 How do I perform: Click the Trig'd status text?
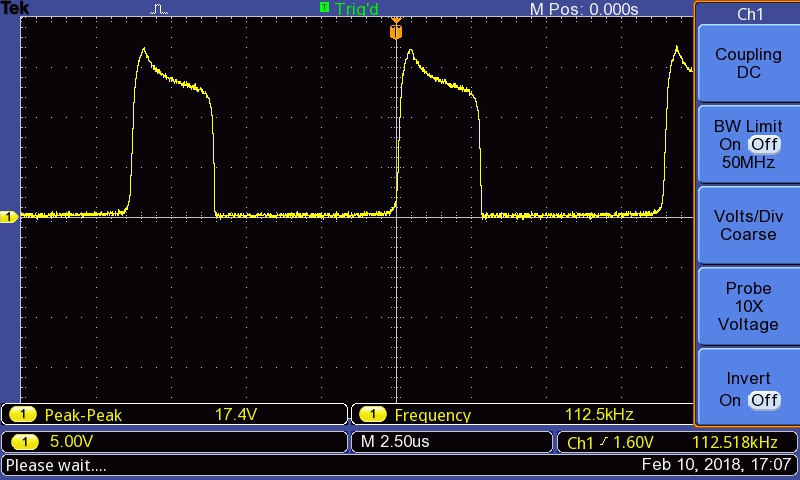point(357,9)
